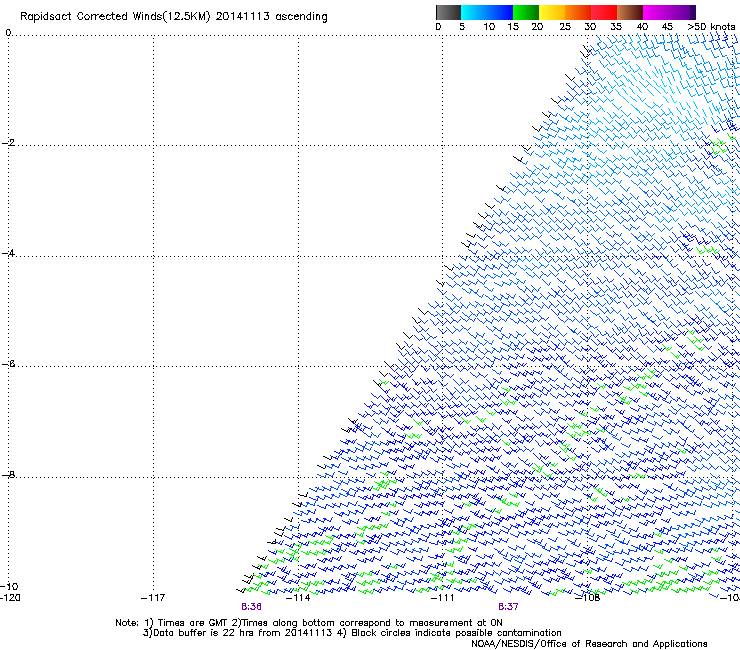Click the purple time stamp '8:37'
The width and height of the screenshot is (740, 650).
508,607
